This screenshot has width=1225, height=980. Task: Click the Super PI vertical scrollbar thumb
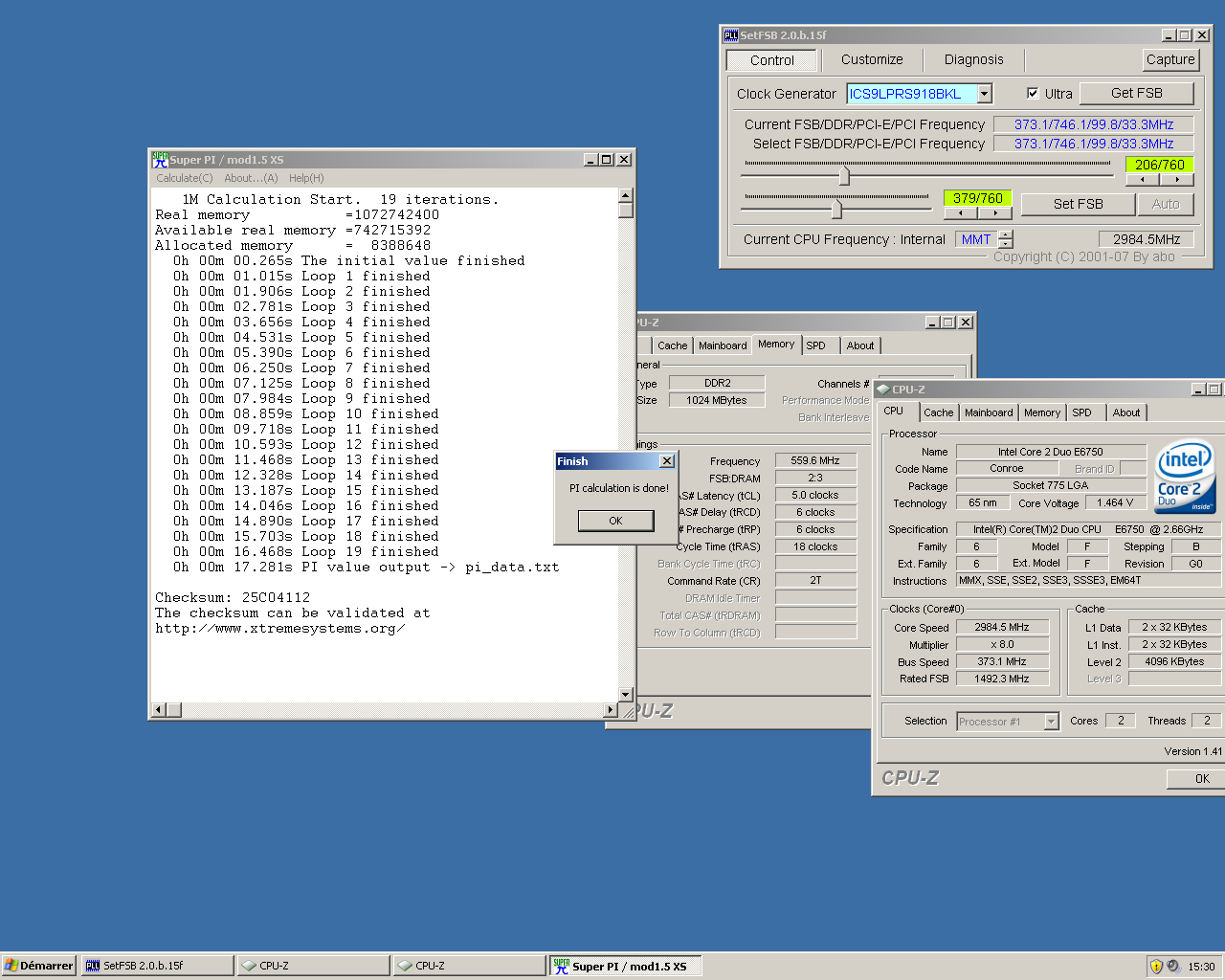coord(626,211)
